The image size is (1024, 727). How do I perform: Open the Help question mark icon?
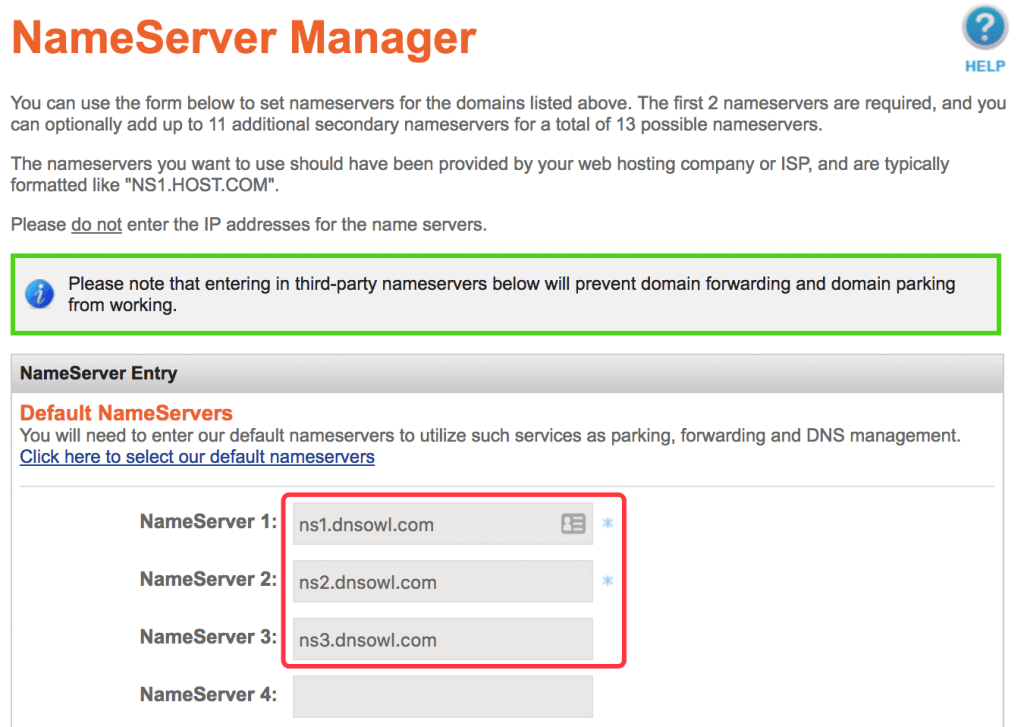coord(984,28)
